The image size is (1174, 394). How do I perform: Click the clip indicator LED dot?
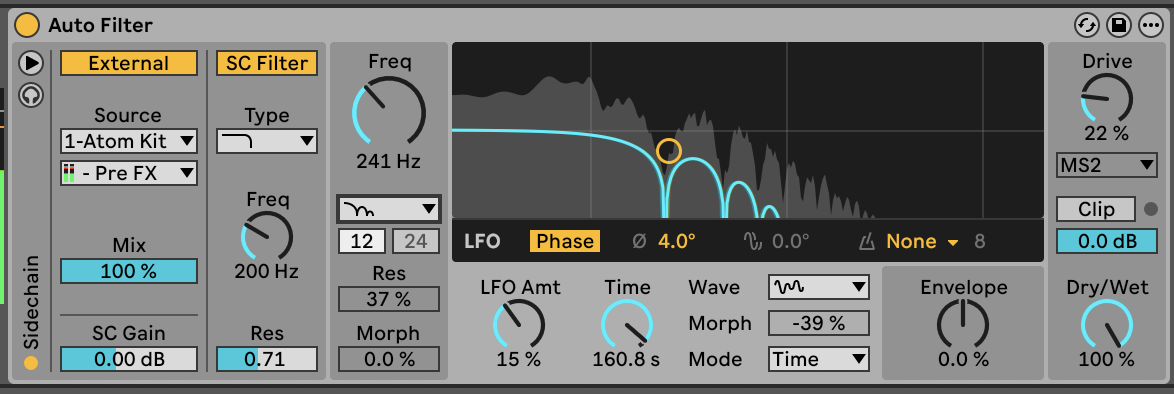1151,209
